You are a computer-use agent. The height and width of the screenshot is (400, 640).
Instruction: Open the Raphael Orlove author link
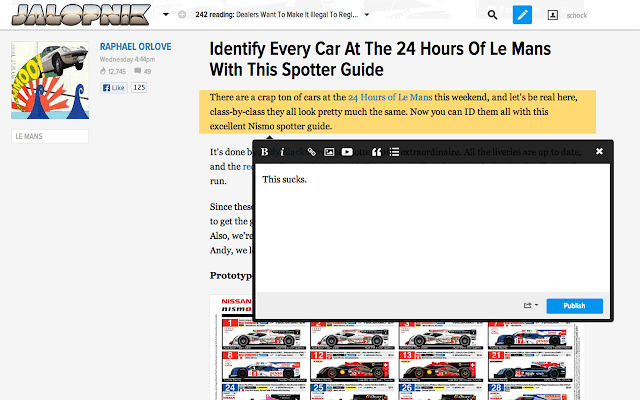click(135, 46)
